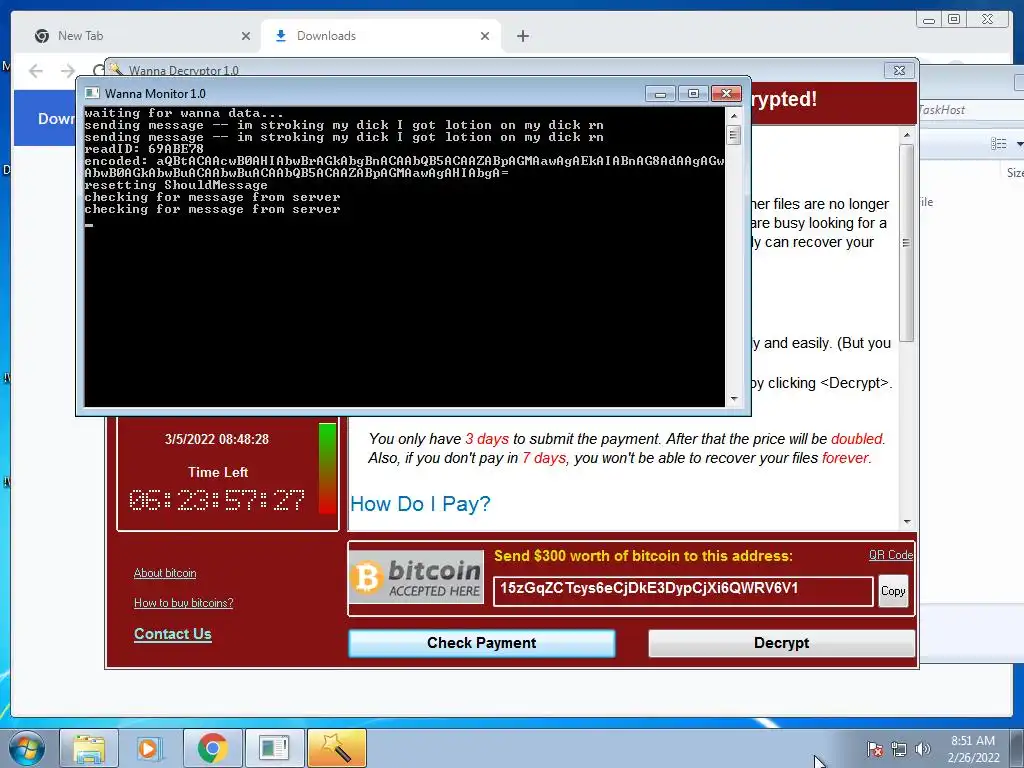Click the volume speaker tray icon

coord(923,749)
